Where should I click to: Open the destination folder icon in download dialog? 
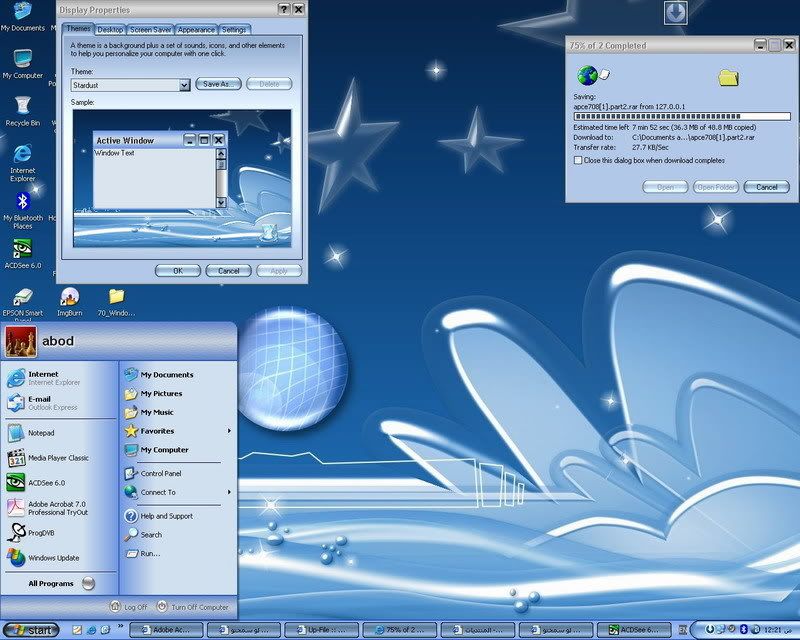728,78
